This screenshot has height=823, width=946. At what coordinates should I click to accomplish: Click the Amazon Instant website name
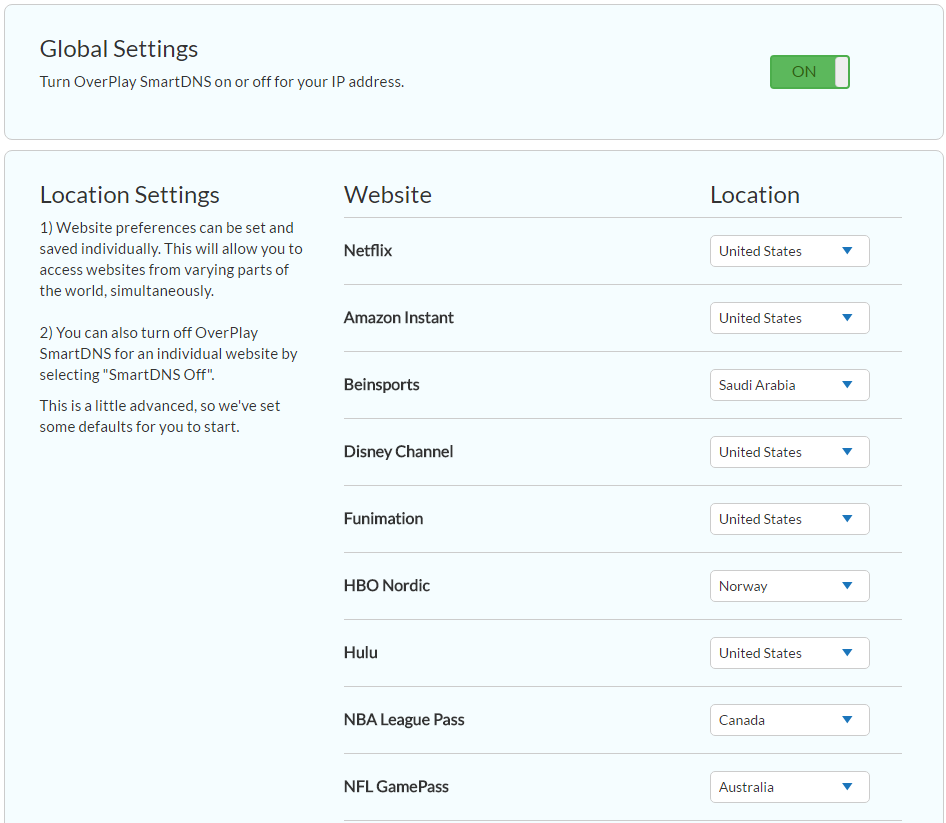[x=399, y=317]
